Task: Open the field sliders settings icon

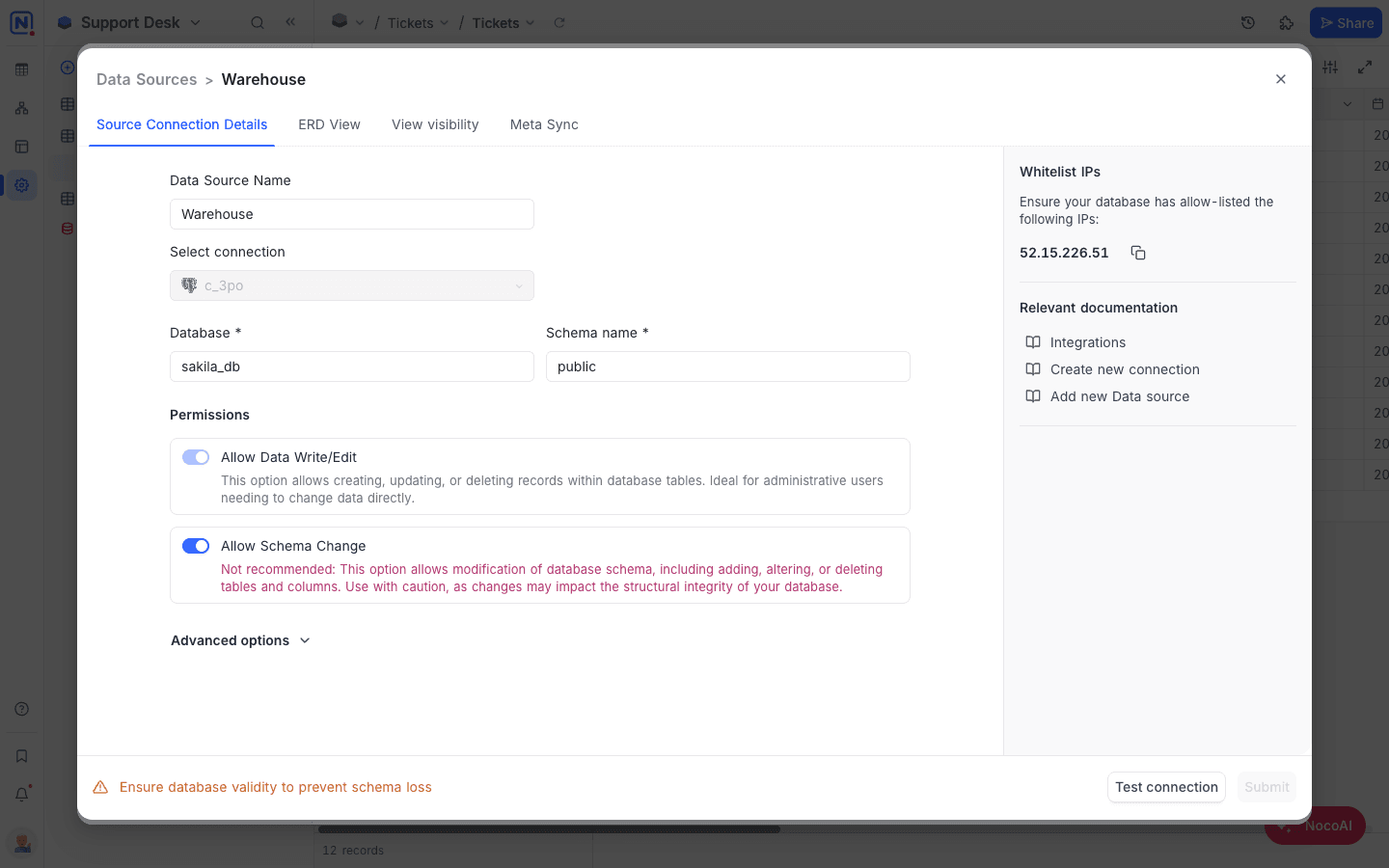Action: (1330, 67)
